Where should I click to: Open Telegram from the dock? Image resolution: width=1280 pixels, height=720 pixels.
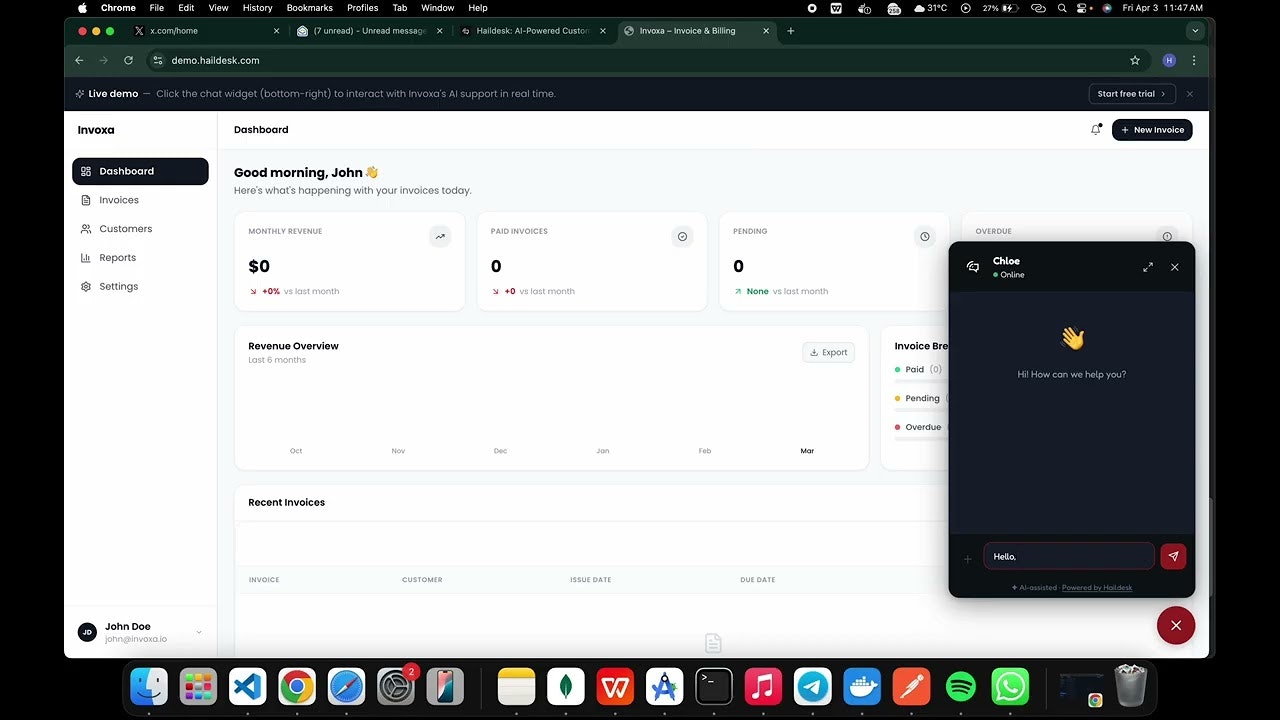[813, 687]
